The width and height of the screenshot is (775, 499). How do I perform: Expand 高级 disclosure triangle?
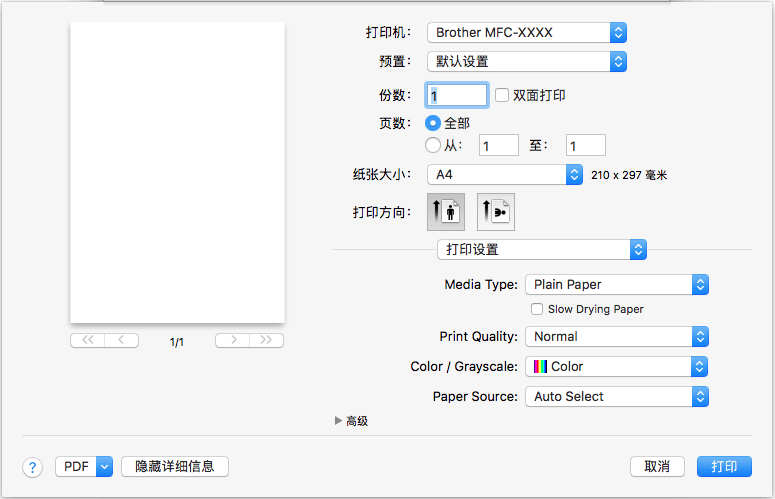[x=338, y=421]
